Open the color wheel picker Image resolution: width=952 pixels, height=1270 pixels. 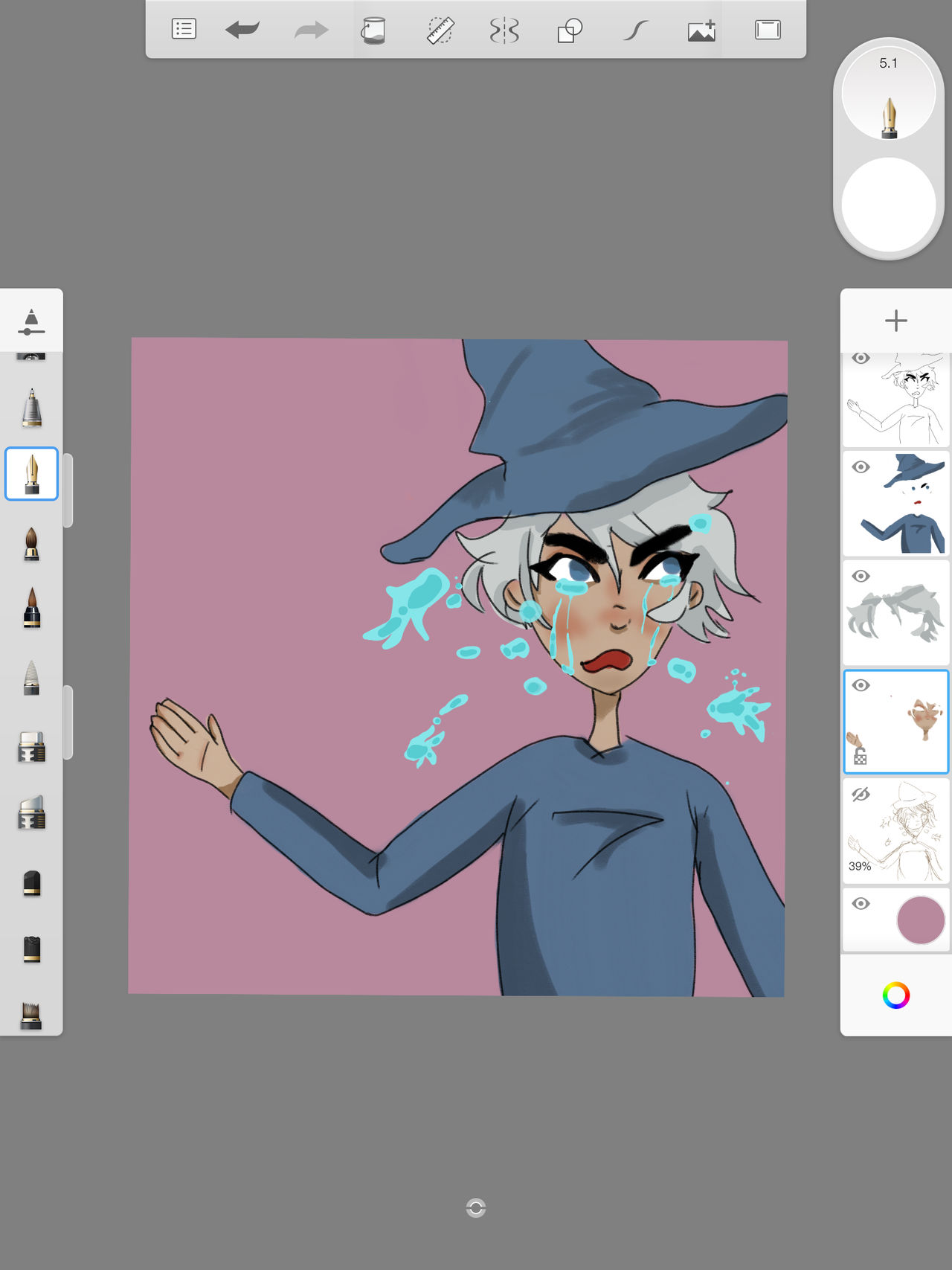coord(895,995)
